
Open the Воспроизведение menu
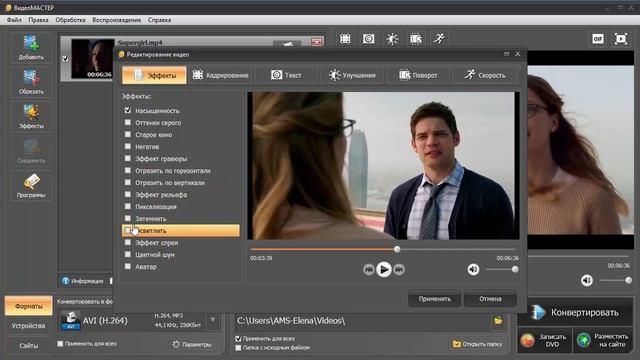(x=116, y=20)
